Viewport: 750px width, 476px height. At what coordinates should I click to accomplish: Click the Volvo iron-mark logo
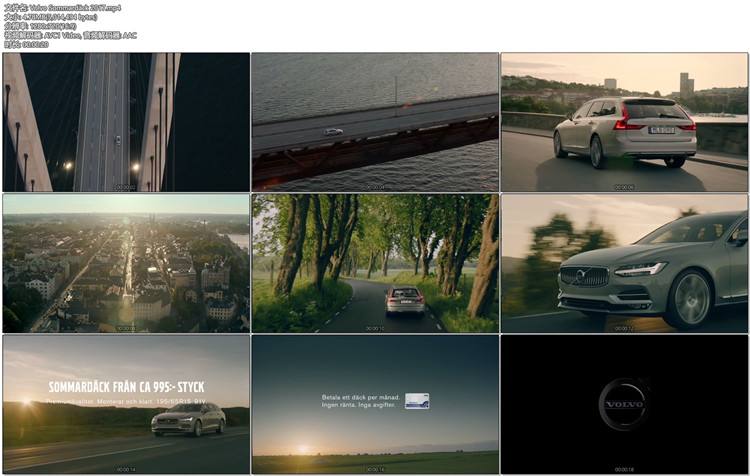point(624,404)
